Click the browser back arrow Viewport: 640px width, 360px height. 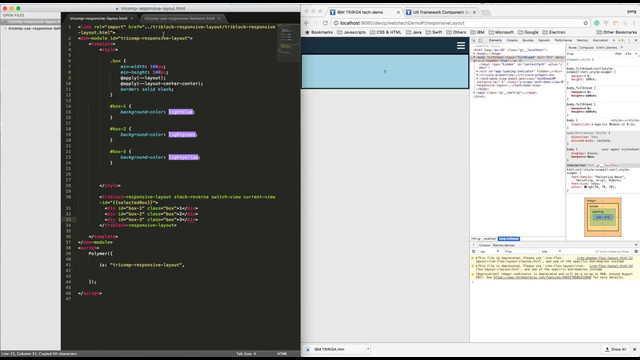click(307, 23)
